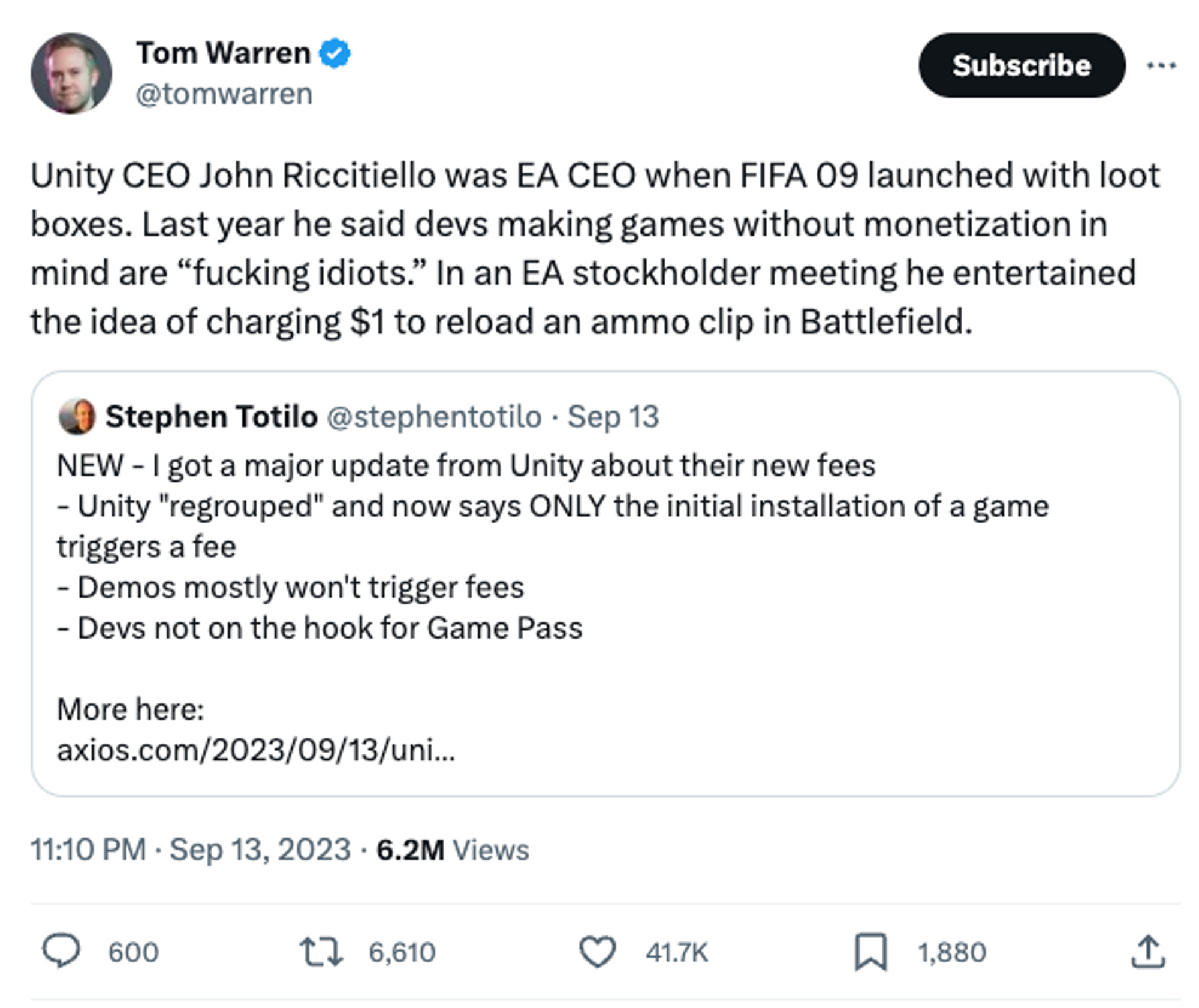
Task: Click the 41.7K likes count
Action: 677,952
